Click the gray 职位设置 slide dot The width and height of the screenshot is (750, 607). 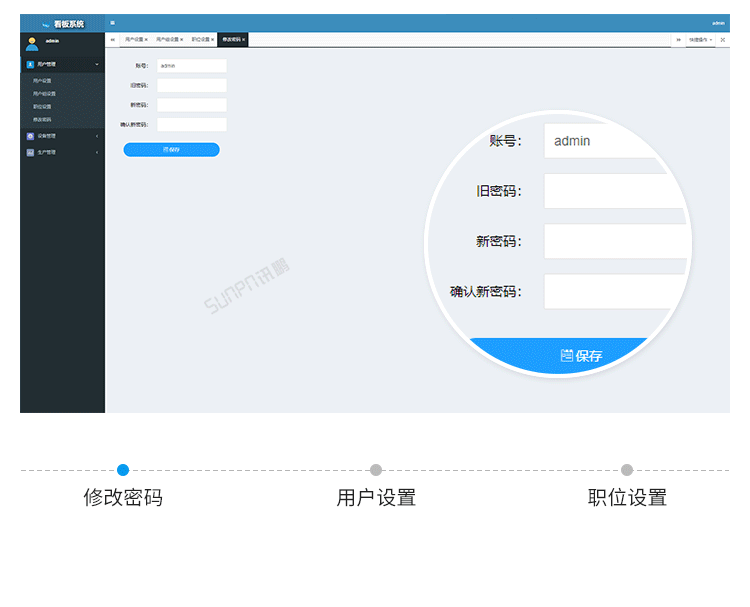pyautogui.click(x=627, y=470)
